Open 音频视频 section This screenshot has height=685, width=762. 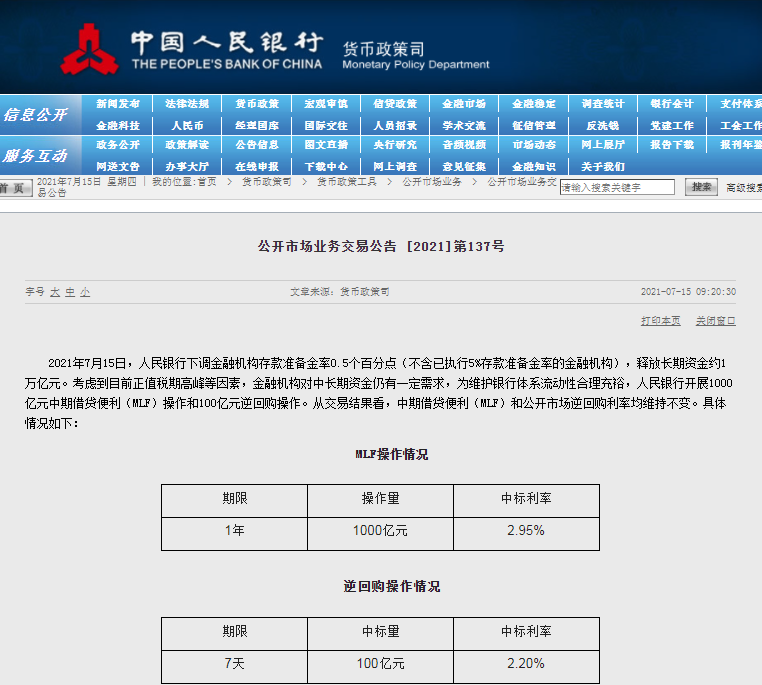click(x=464, y=145)
